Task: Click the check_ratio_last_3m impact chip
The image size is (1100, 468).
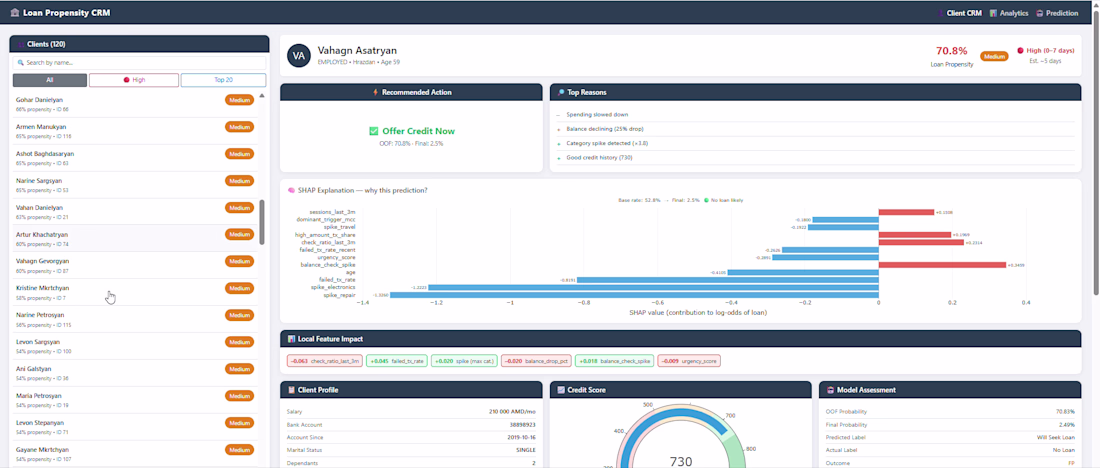Action: (325, 361)
